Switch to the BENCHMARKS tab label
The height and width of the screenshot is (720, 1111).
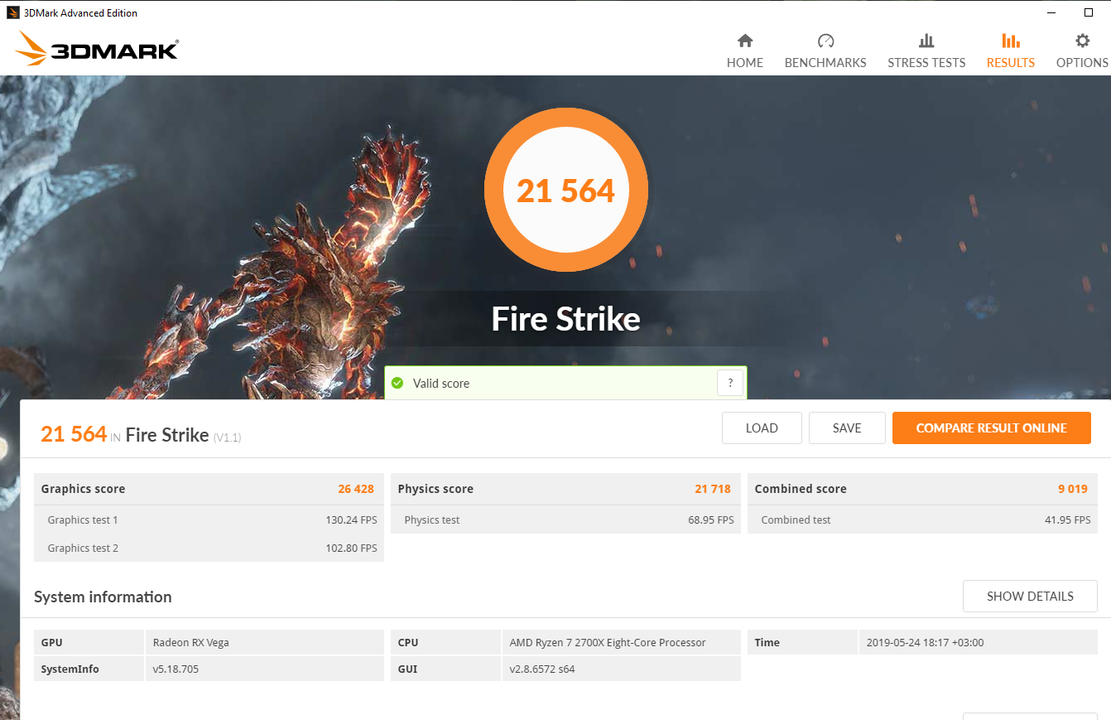tap(825, 62)
